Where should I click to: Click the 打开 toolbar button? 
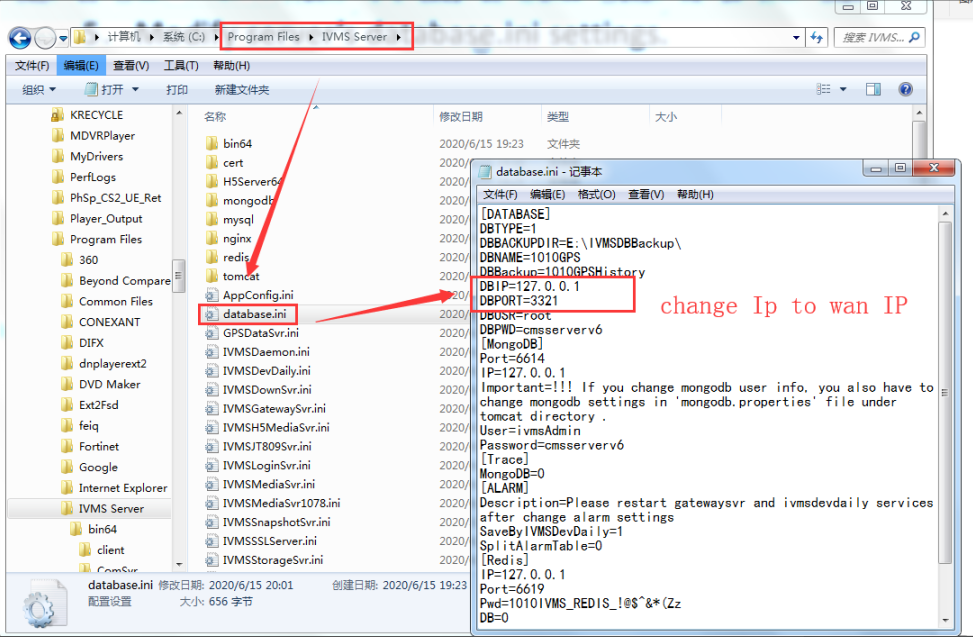pos(104,90)
